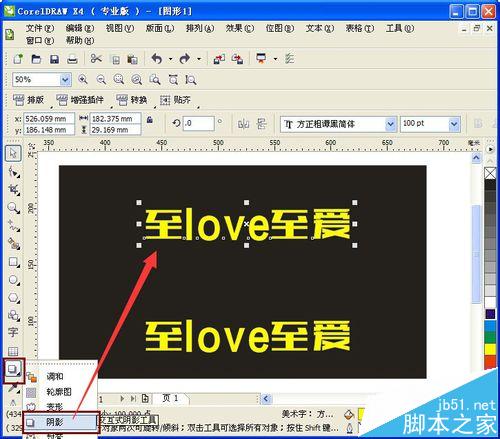This screenshot has height=439, width=500.
Task: Switch to the 页 1 tab
Action: pos(170,398)
